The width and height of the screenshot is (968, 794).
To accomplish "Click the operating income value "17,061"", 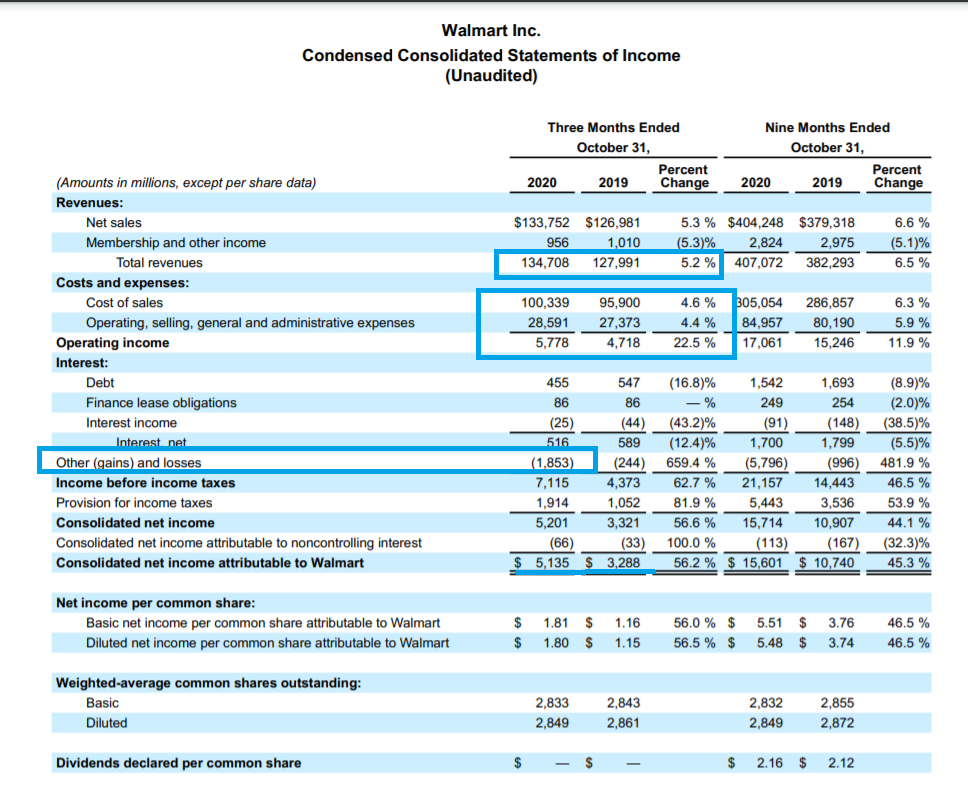I will (x=762, y=343).
